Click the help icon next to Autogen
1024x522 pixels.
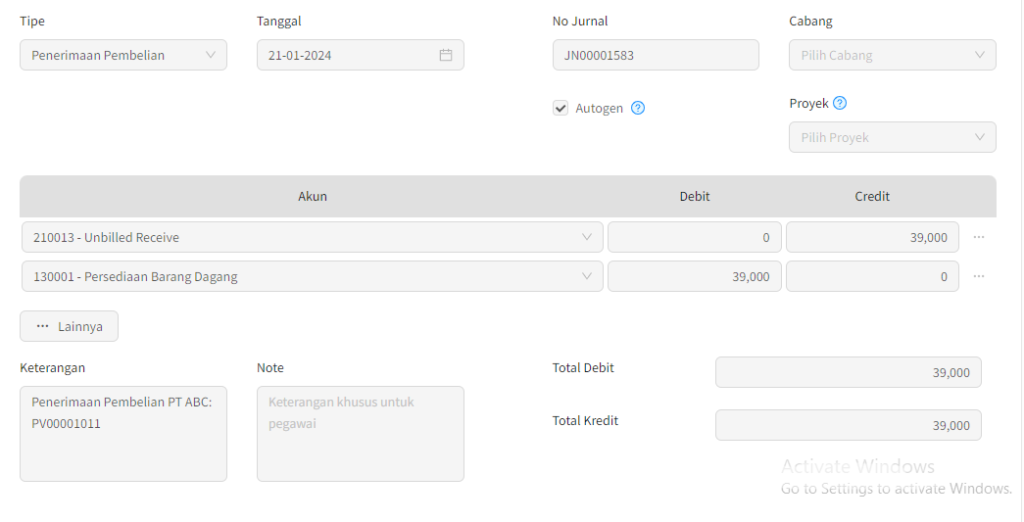pyautogui.click(x=638, y=108)
